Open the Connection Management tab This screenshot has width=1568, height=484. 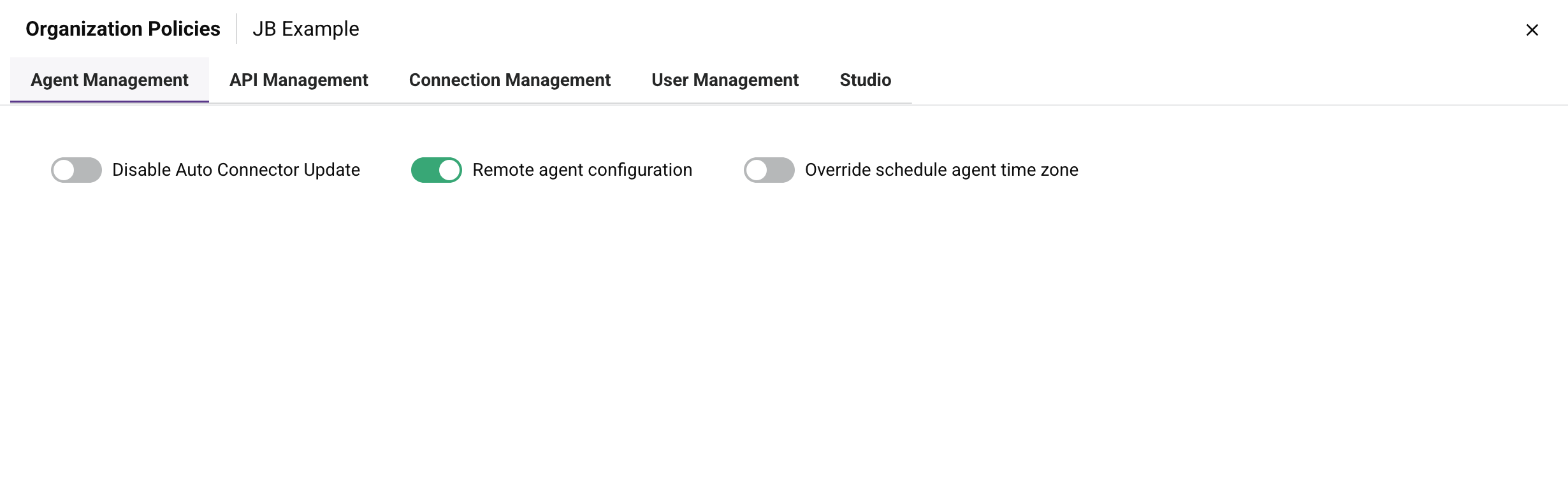point(509,80)
